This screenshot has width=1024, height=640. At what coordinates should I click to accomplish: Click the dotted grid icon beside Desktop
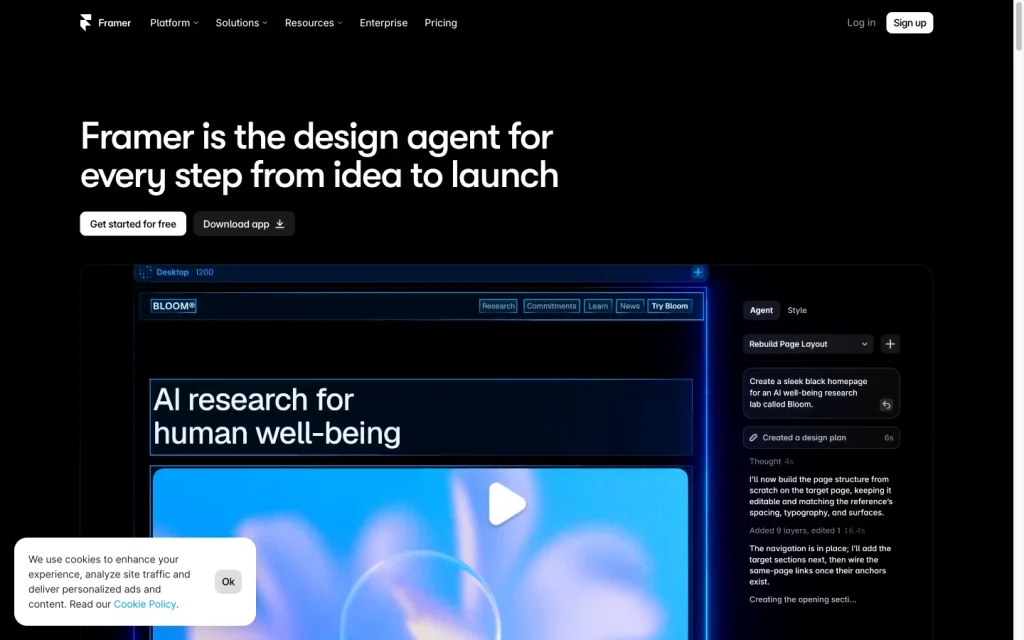pyautogui.click(x=146, y=272)
